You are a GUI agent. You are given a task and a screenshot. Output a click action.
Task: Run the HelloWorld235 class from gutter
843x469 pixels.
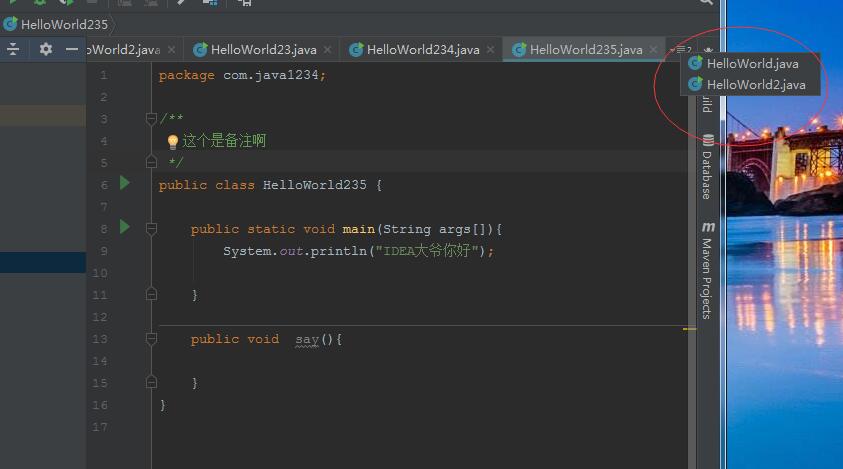tap(125, 183)
